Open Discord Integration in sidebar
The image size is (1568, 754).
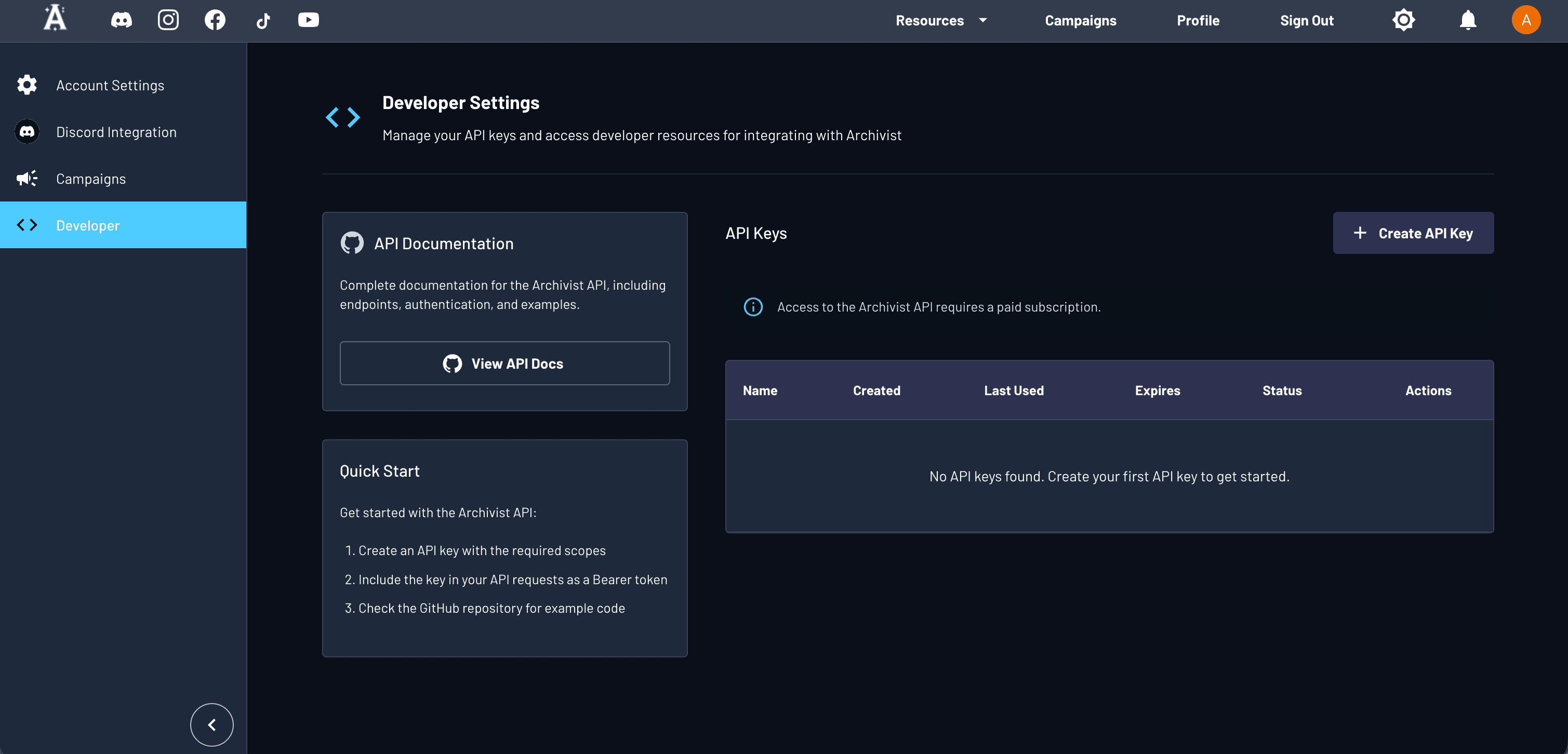pyautogui.click(x=116, y=132)
